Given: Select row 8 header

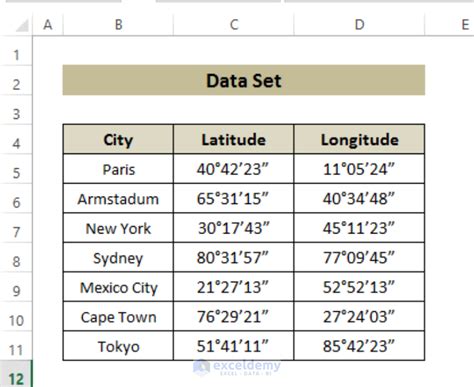Looking at the screenshot, I should click(16, 261).
